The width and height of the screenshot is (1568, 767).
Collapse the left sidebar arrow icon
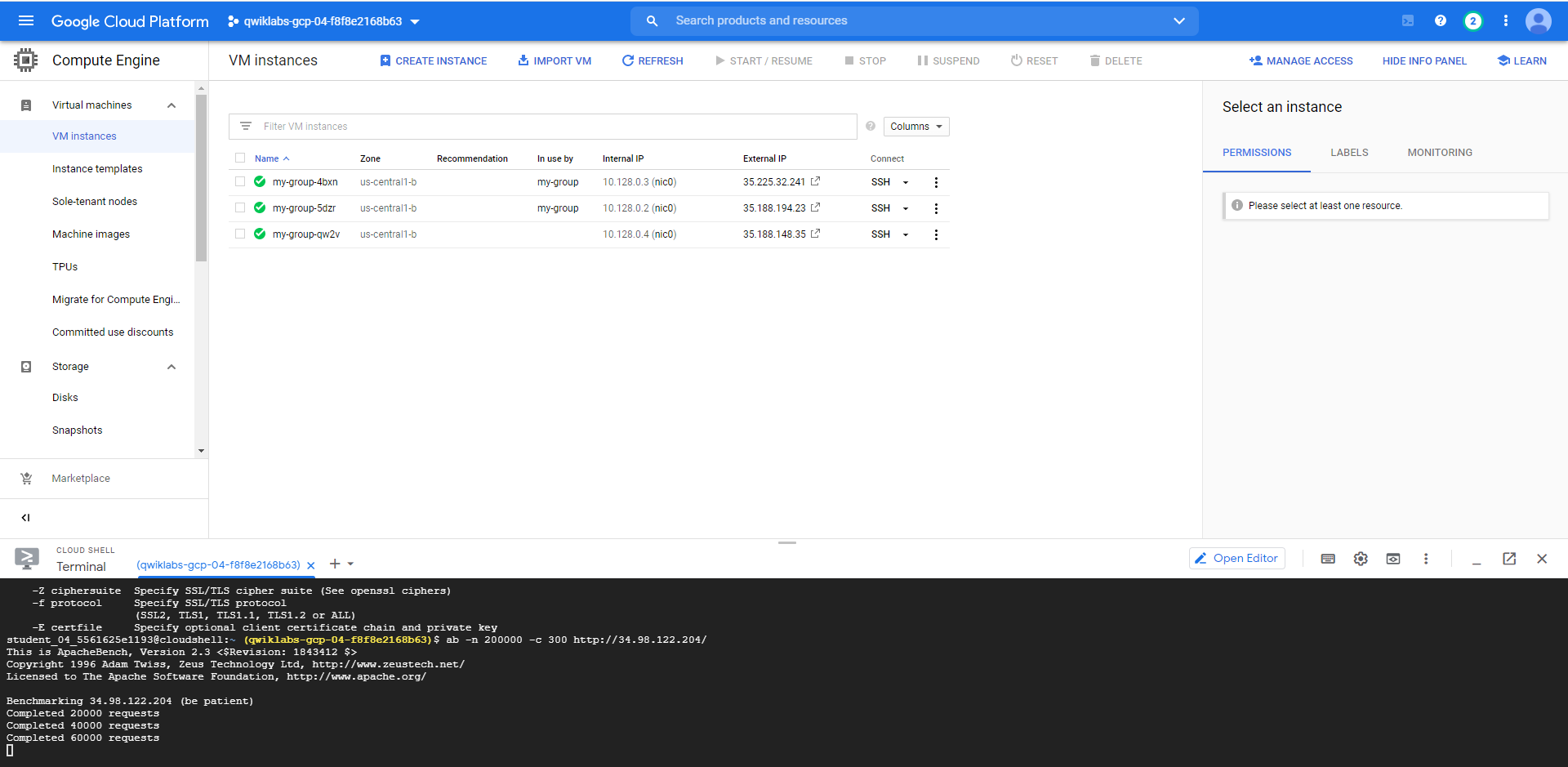[x=25, y=517]
